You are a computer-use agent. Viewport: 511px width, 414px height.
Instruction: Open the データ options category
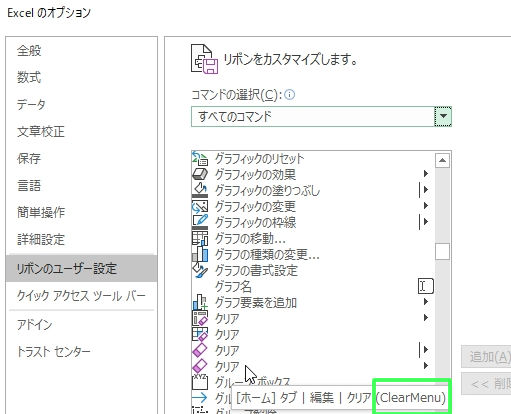click(81, 104)
